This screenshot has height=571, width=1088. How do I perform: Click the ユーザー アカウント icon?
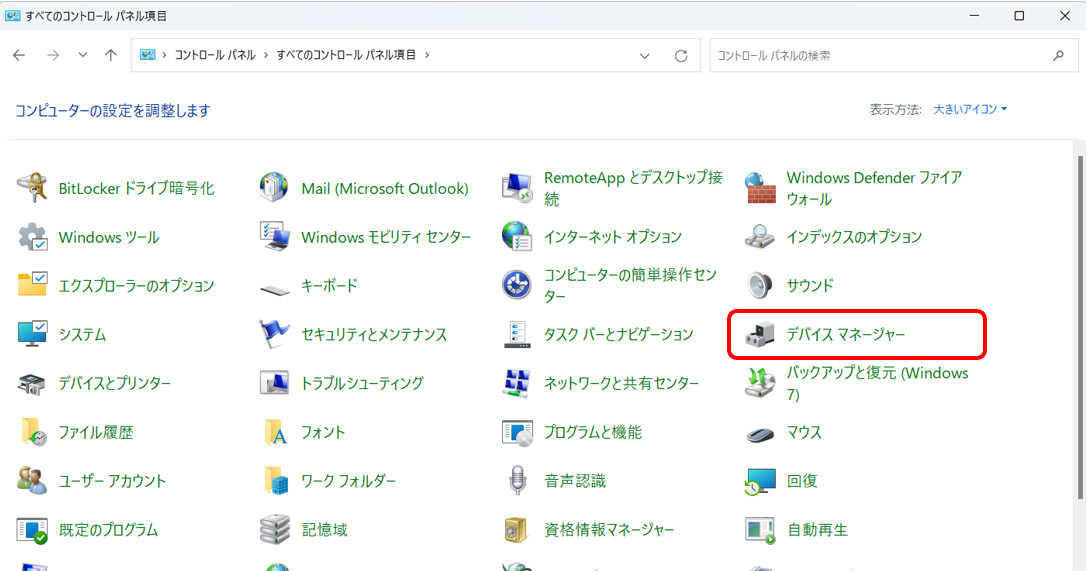(x=32, y=480)
